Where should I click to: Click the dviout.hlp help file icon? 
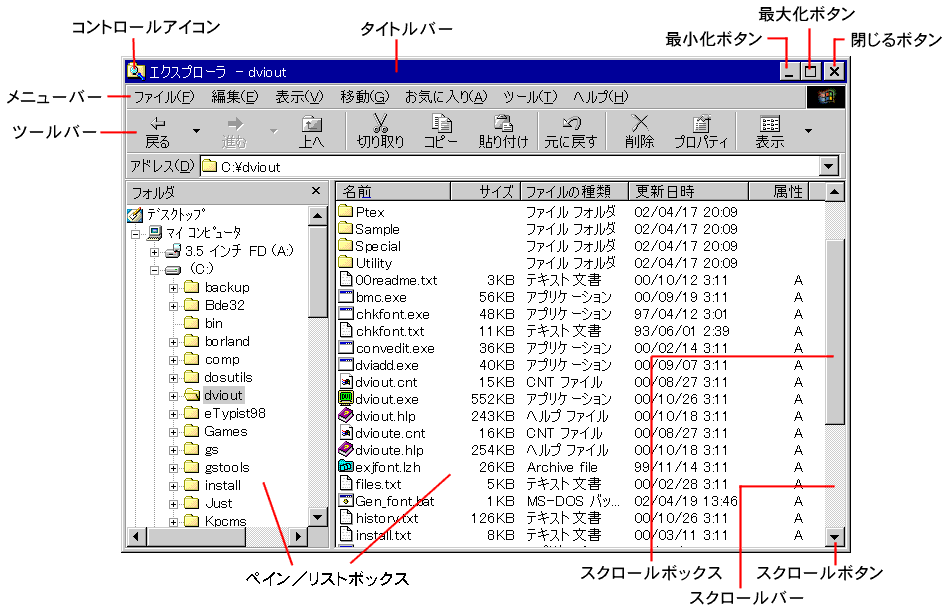tap(346, 415)
